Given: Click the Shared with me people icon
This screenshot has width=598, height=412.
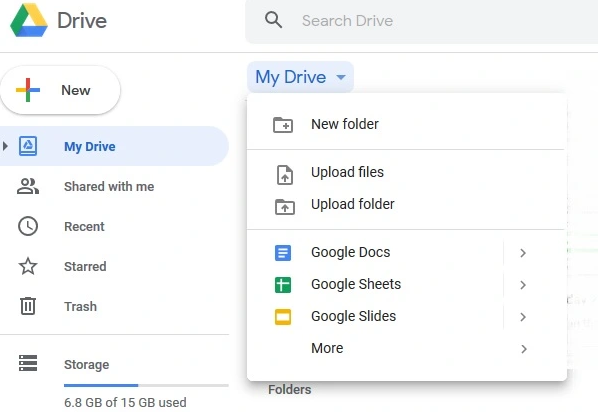Looking at the screenshot, I should pyautogui.click(x=28, y=186).
